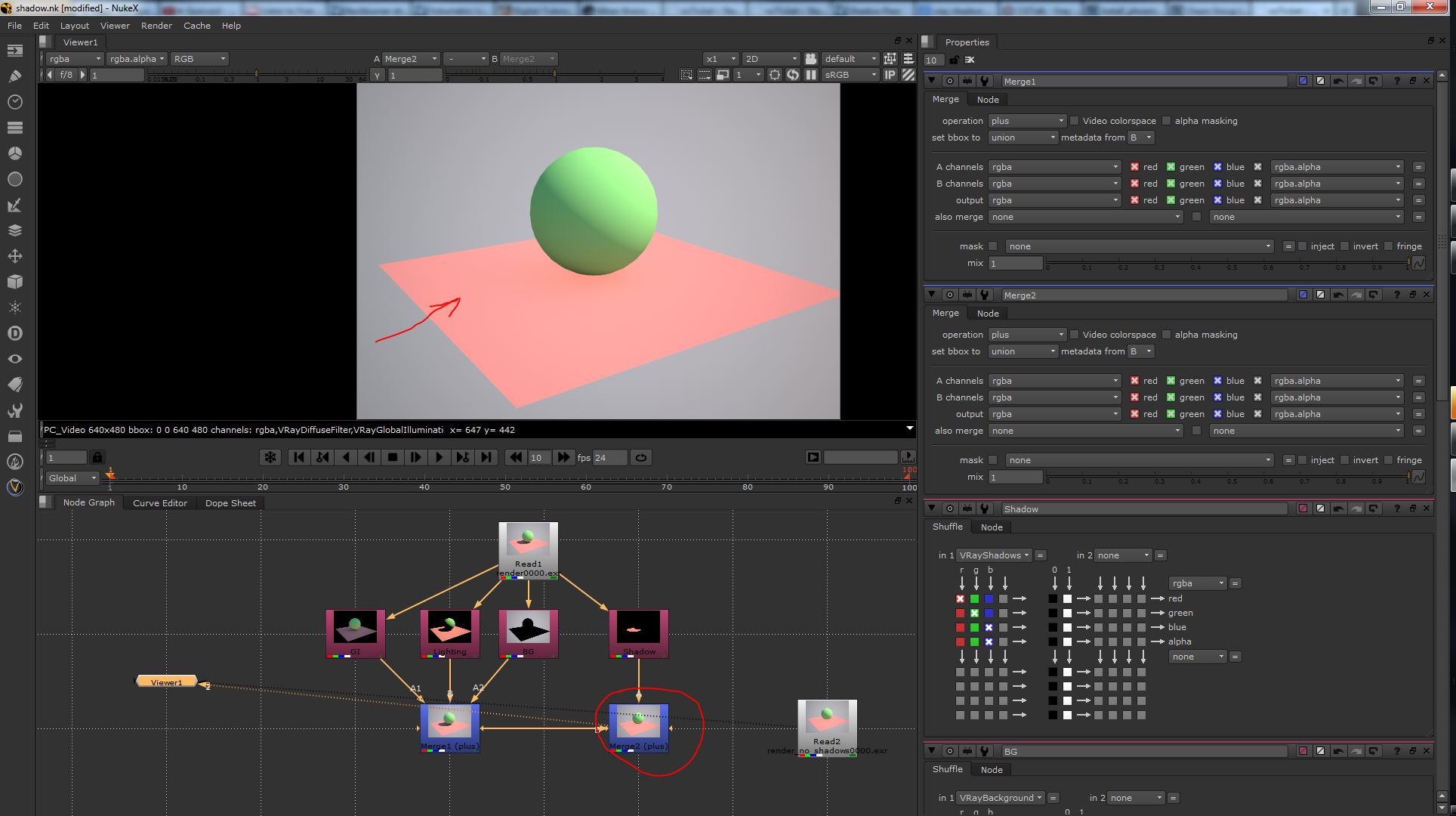
Task: Open the Deep nodes D icon
Action: (x=14, y=333)
